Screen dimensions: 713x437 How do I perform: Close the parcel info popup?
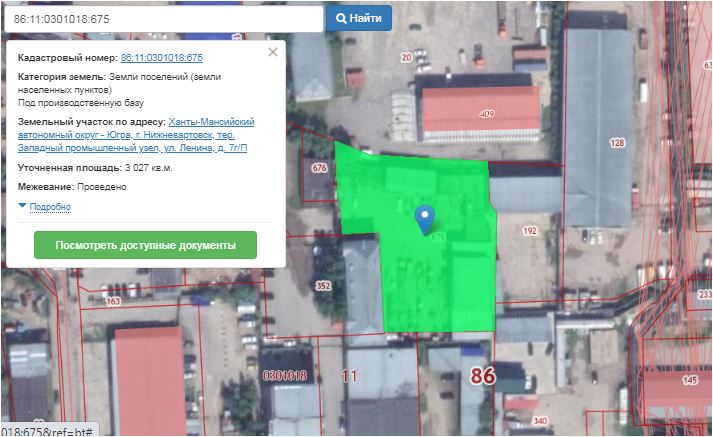[273, 53]
